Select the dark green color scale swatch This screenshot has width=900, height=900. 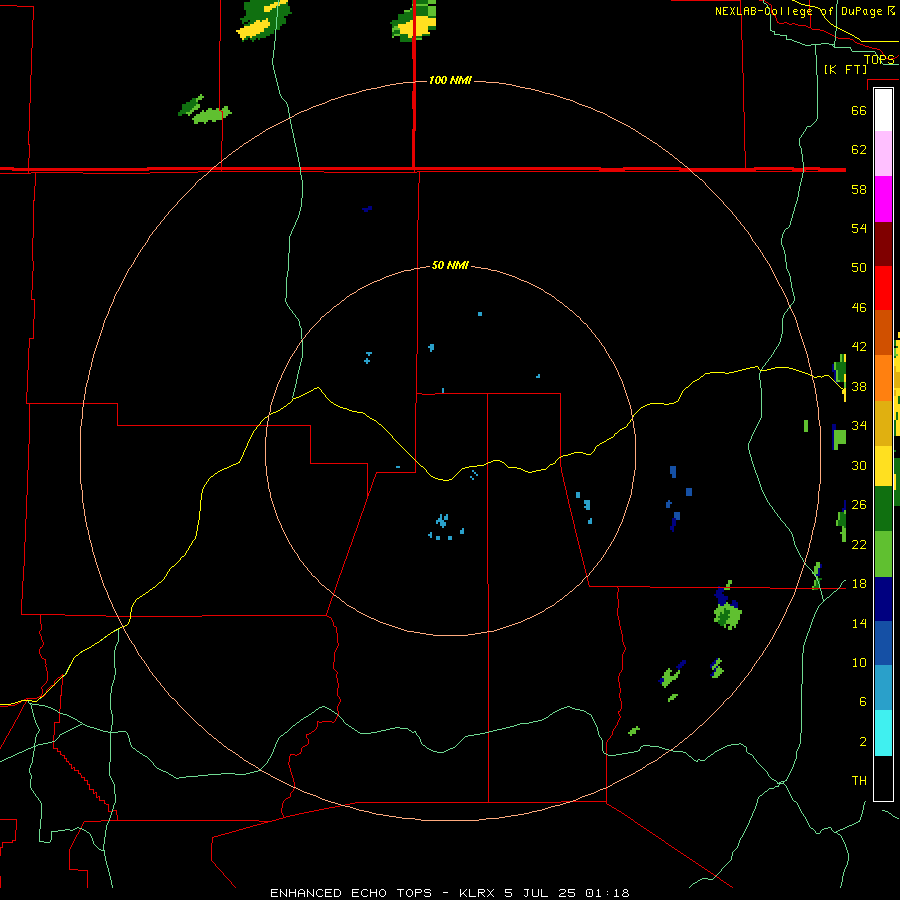pos(883,509)
